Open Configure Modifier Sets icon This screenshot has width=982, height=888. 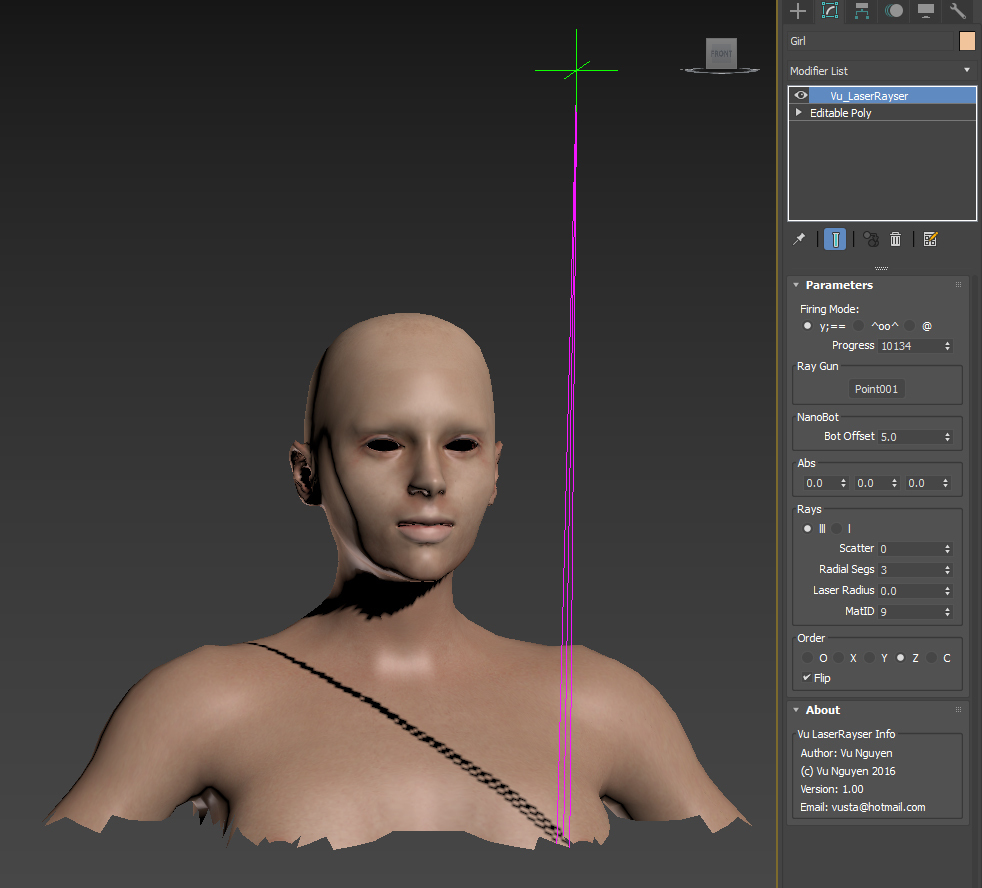pos(931,239)
